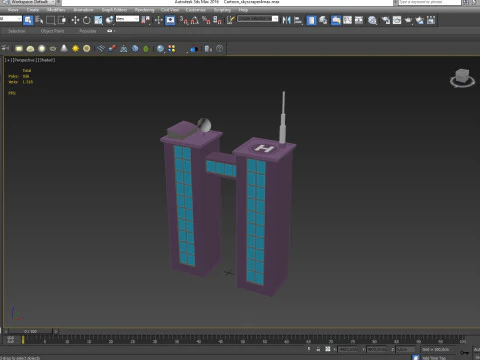Click the yellow box primitive icon
This screenshot has height=360, width=480.
19,49
